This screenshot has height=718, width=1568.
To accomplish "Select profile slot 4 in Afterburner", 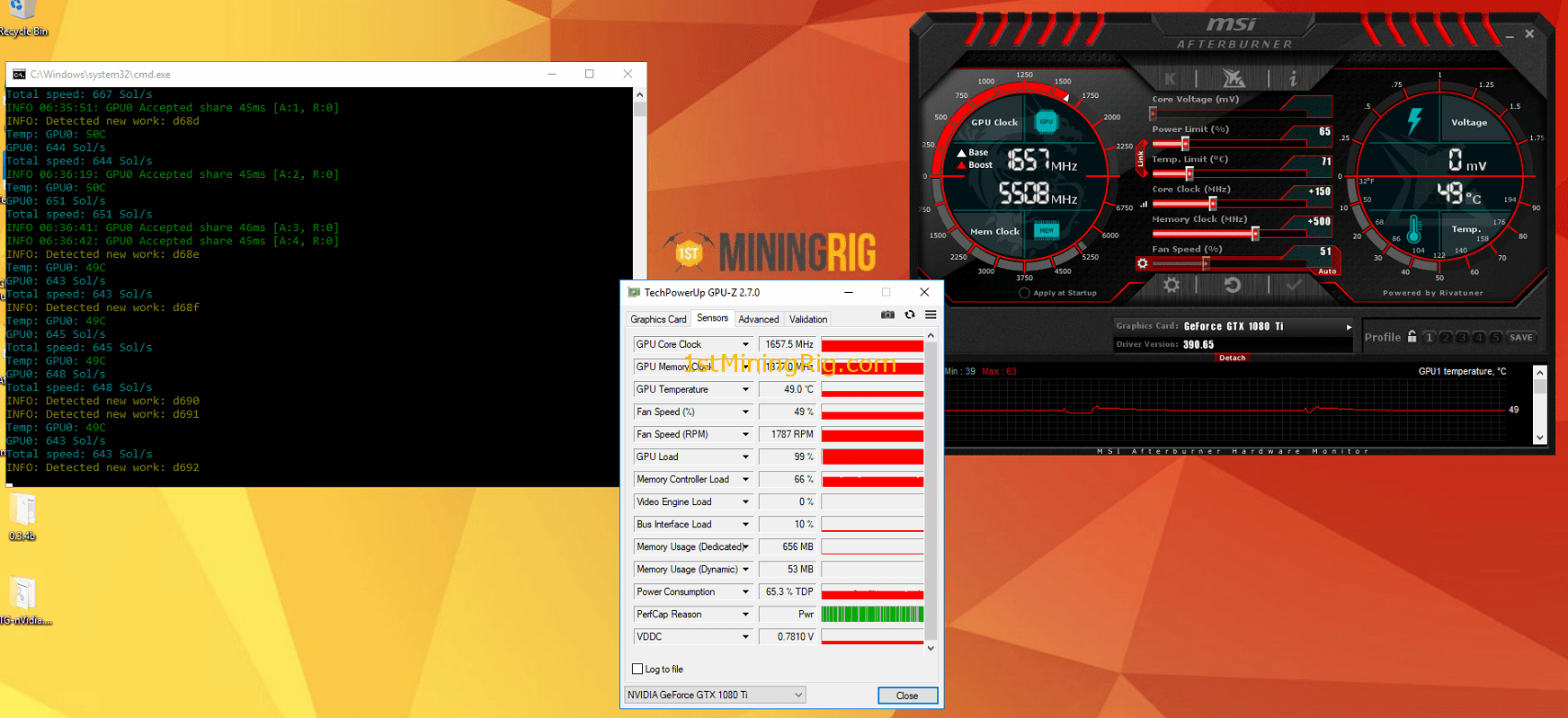I will 1479,337.
